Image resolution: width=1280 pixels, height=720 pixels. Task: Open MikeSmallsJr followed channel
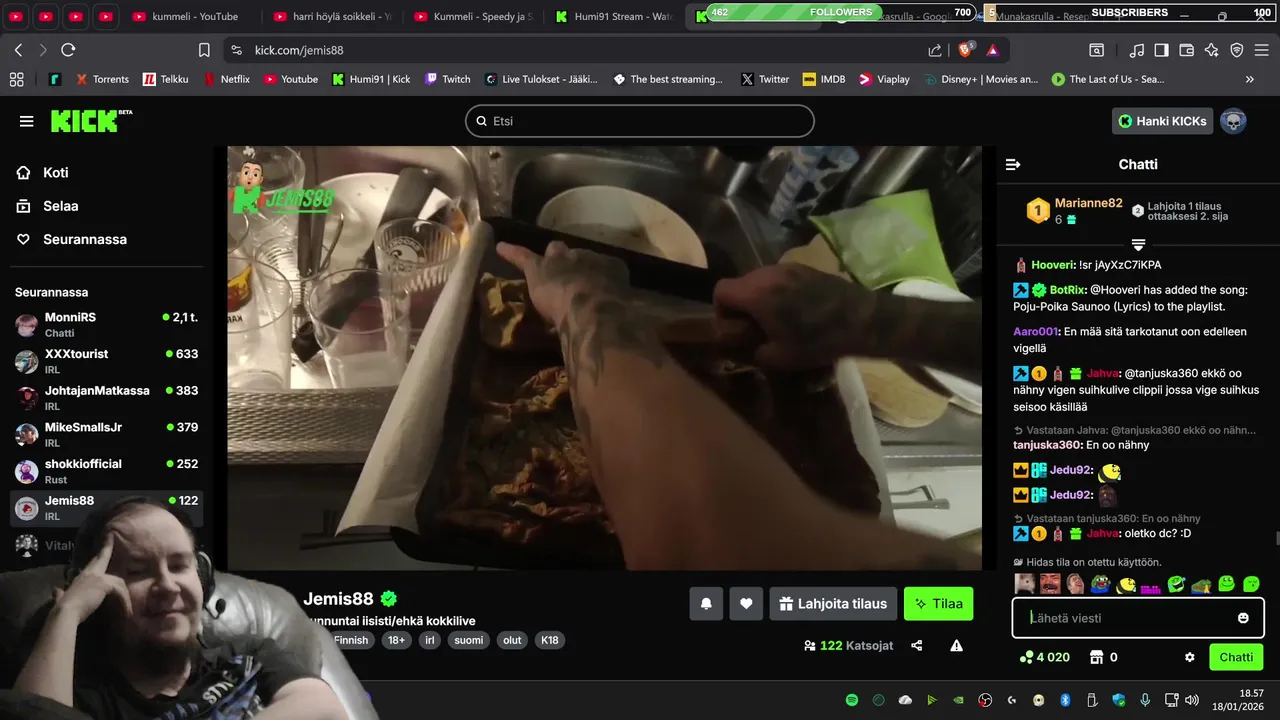coord(106,434)
